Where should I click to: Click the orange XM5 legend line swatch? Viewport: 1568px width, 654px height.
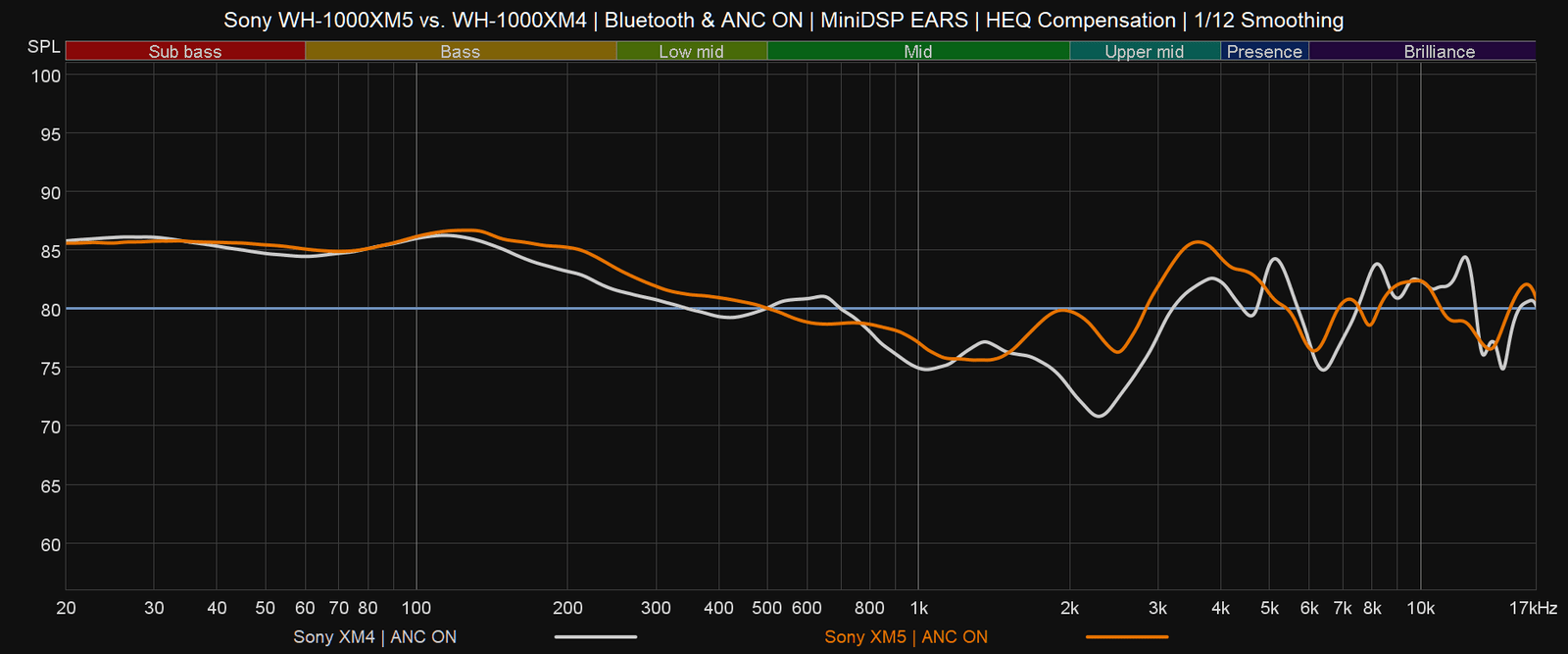point(1127,636)
